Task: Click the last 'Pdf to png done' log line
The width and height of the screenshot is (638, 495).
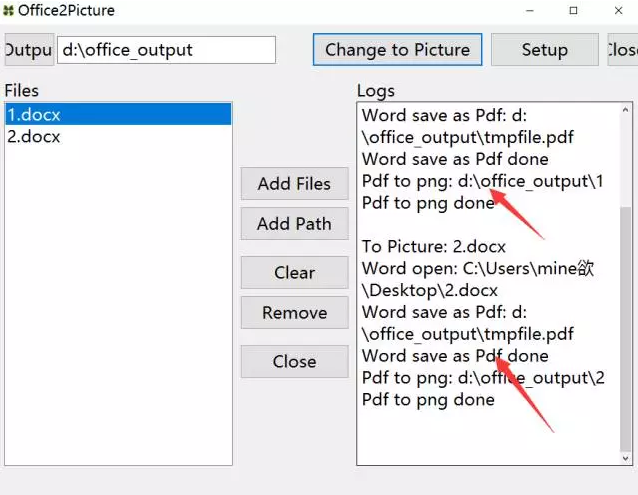Action: click(428, 399)
